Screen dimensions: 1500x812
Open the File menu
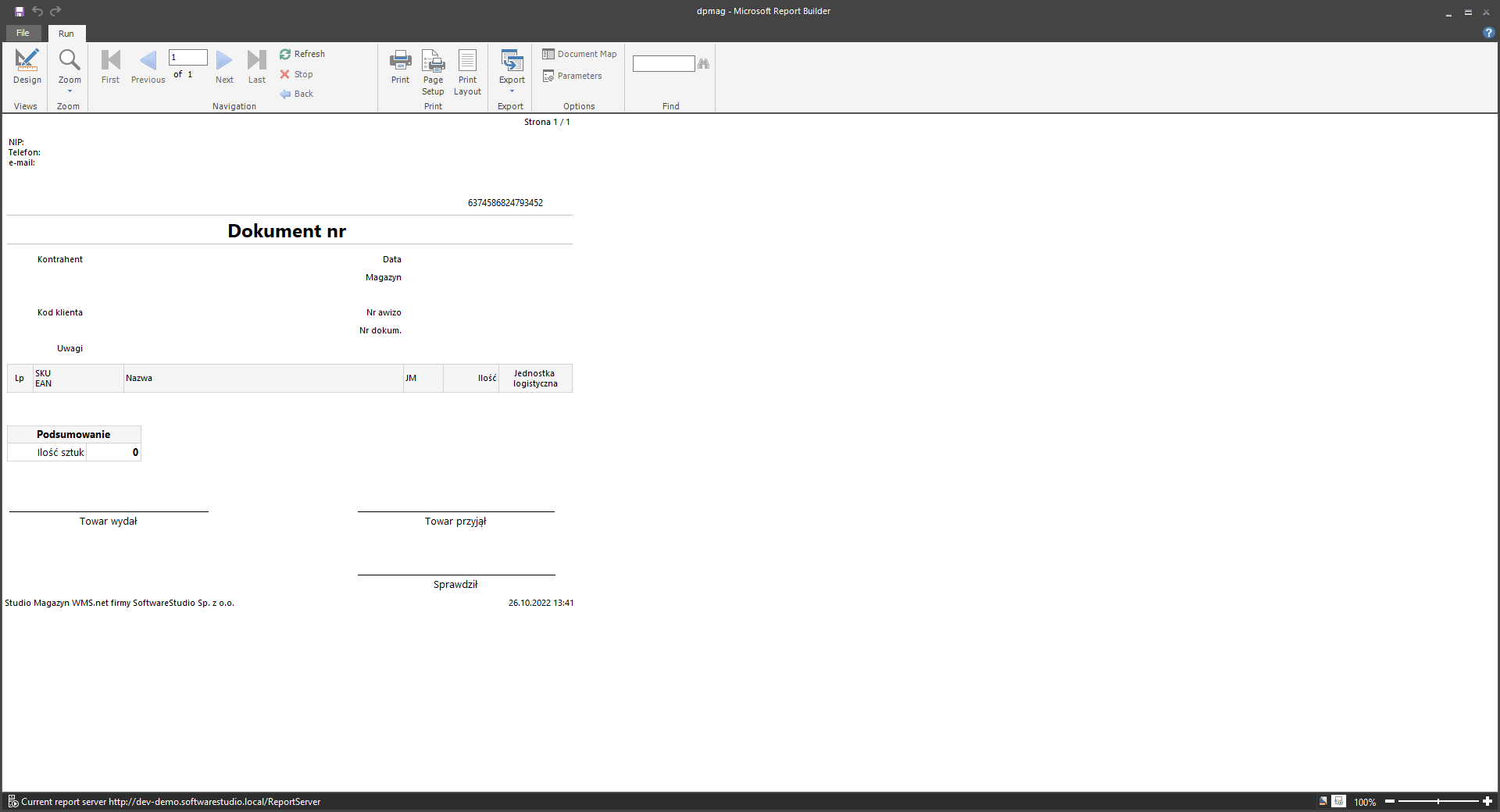click(x=23, y=33)
